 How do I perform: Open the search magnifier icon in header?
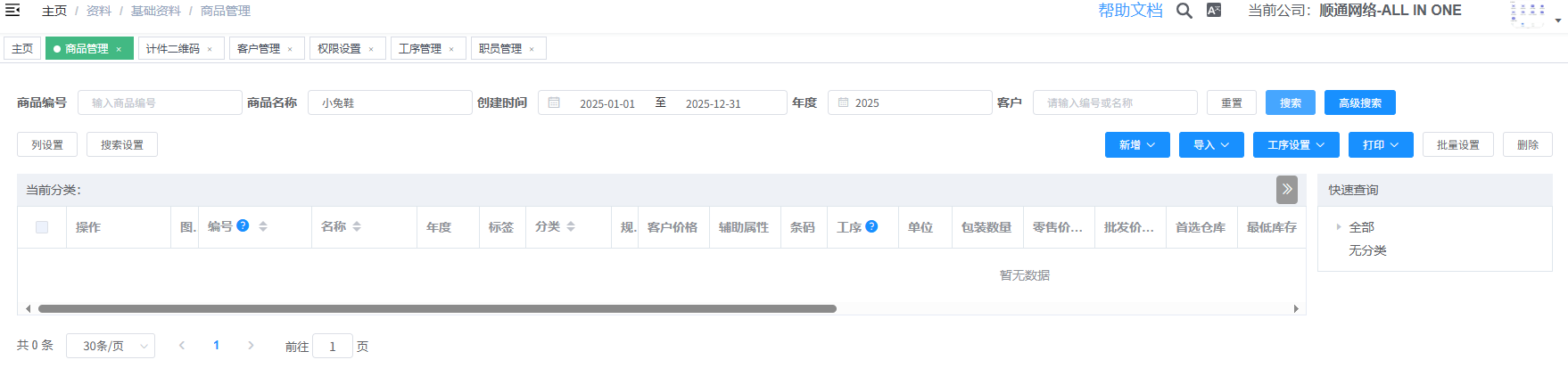point(1184,11)
